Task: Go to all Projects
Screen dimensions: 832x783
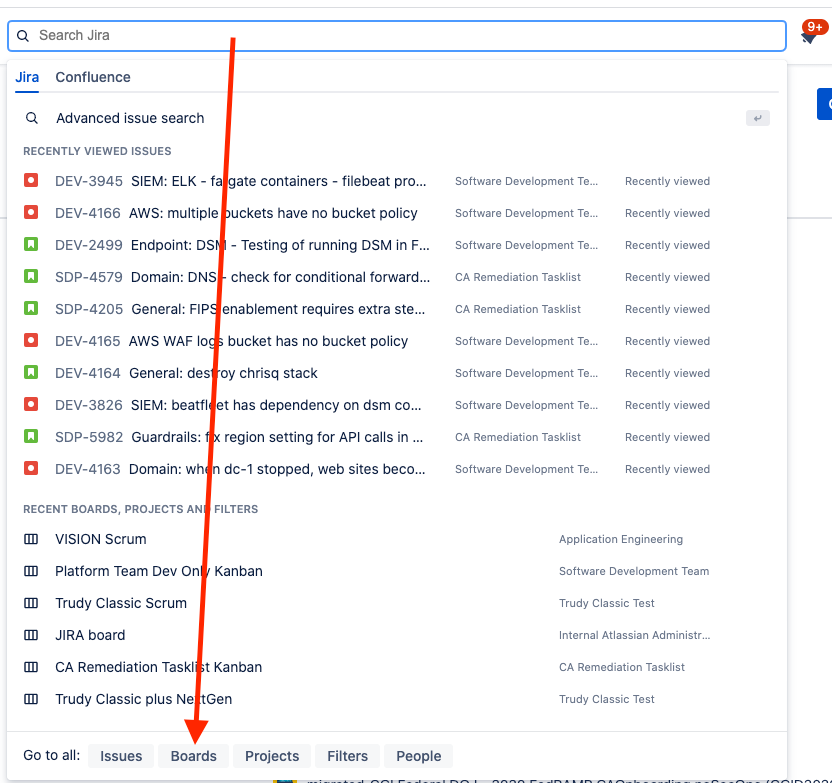Action: click(x=272, y=756)
